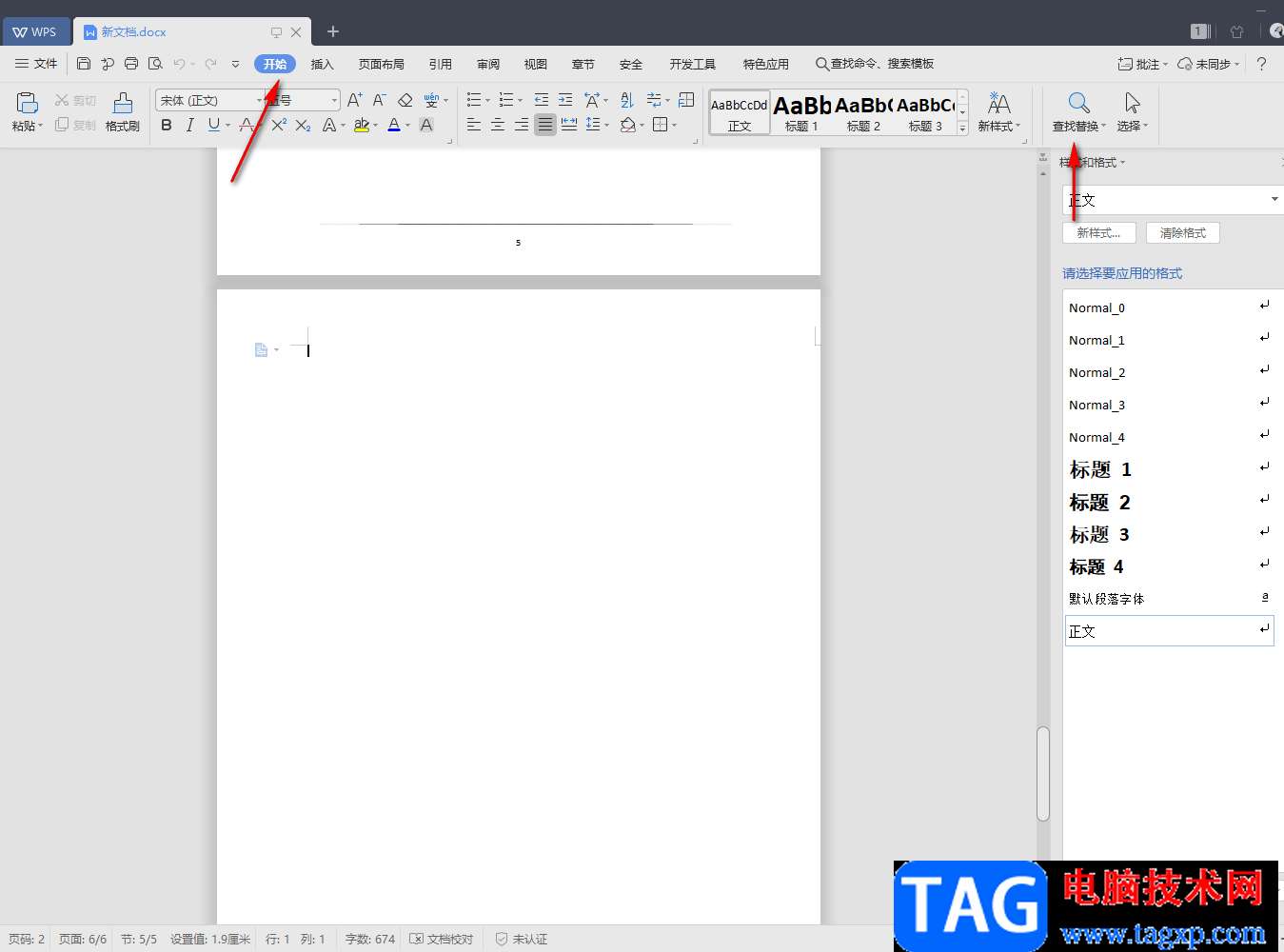The width and height of the screenshot is (1284, 952).
Task: Click the 清除格式 button in side panel
Action: (x=1183, y=233)
